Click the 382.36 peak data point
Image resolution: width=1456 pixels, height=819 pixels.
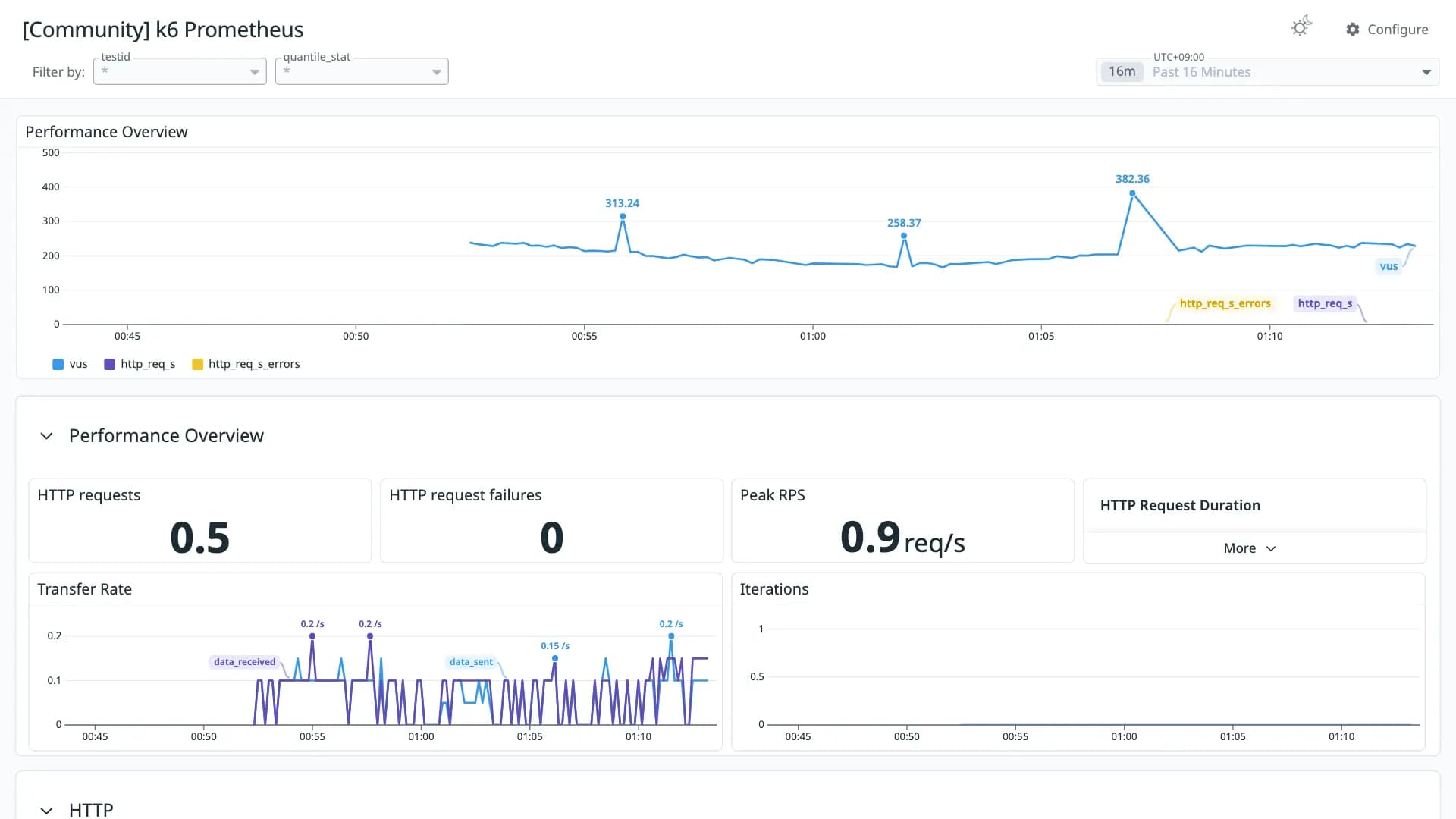pos(1132,193)
